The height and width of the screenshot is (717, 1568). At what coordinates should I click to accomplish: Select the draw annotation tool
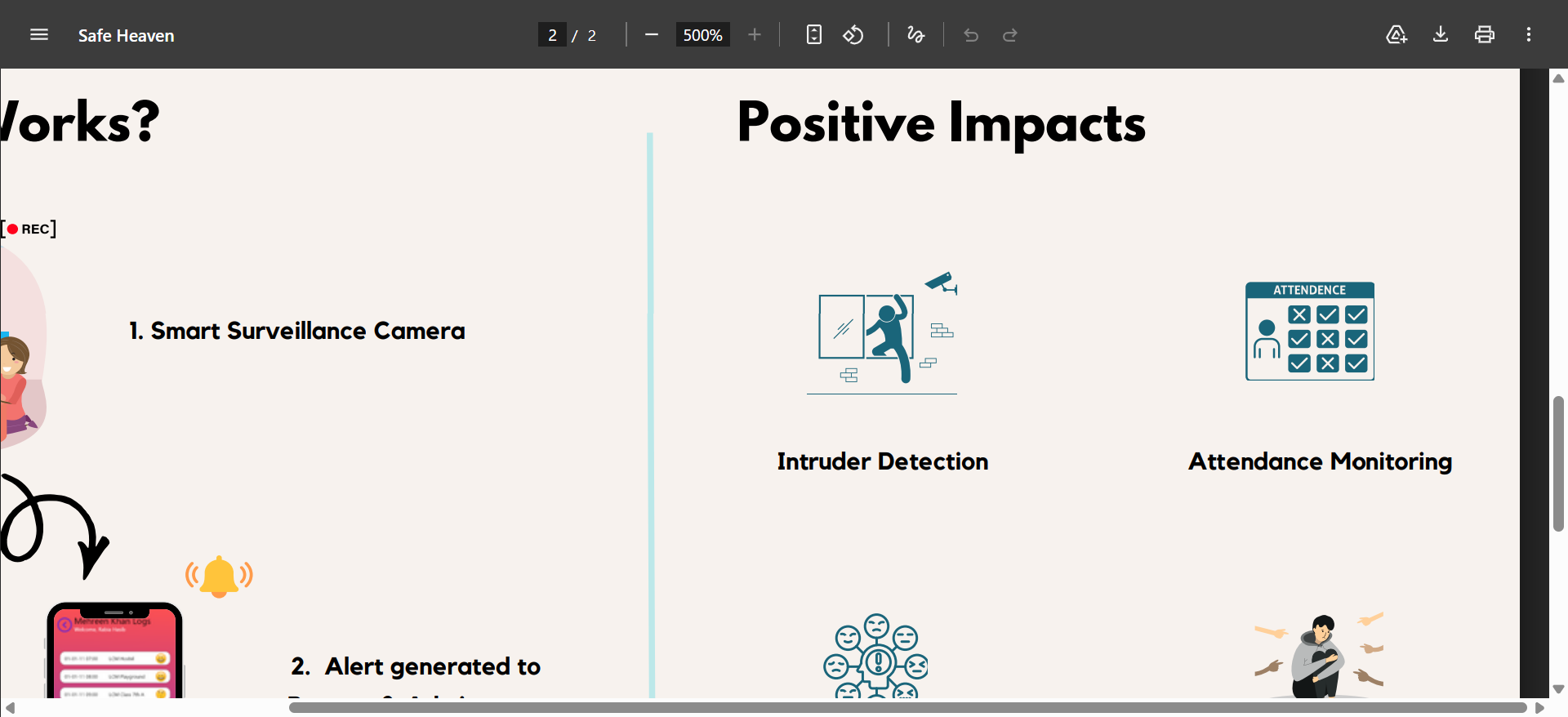(x=915, y=34)
